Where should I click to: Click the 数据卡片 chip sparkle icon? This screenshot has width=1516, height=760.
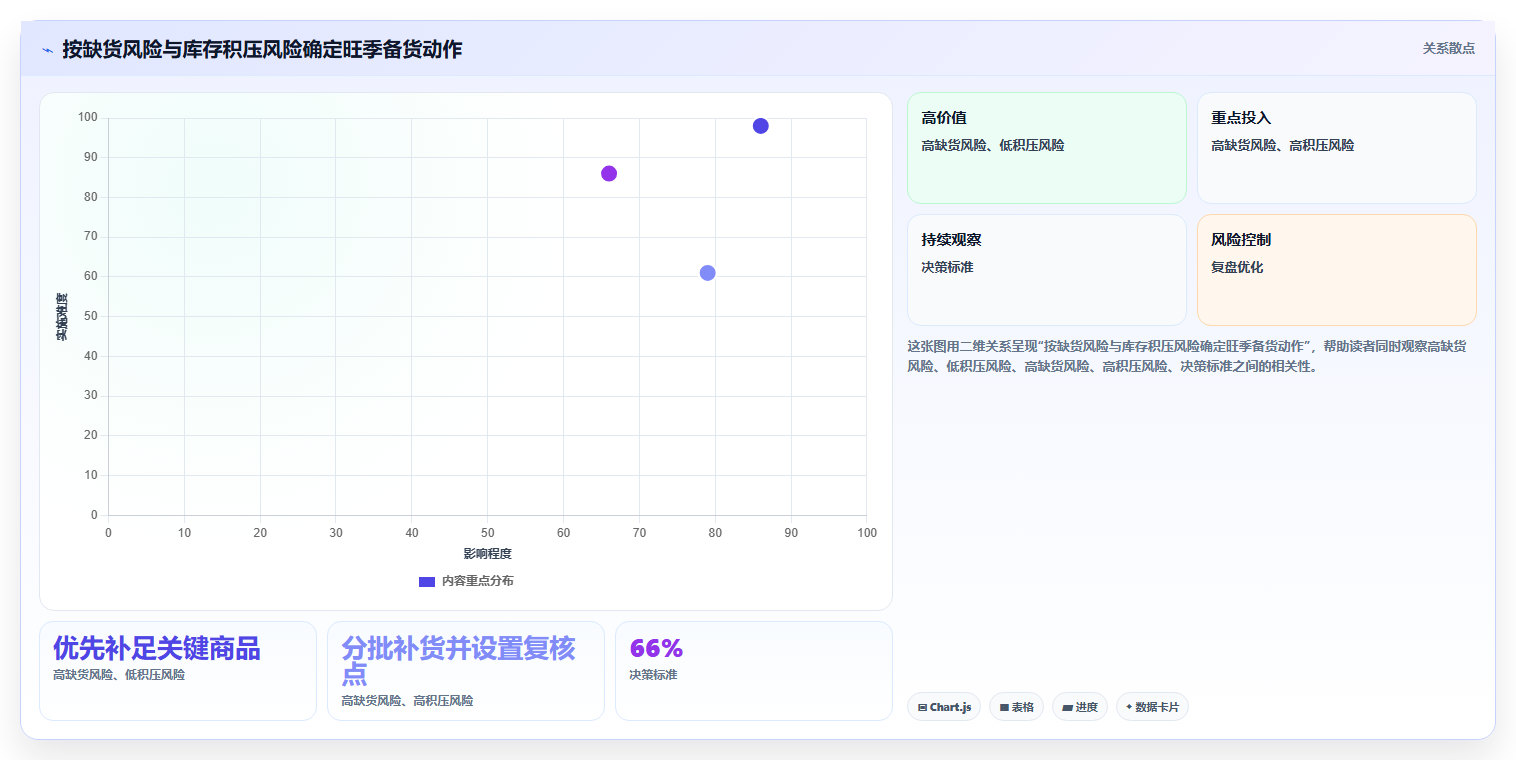coord(1129,707)
